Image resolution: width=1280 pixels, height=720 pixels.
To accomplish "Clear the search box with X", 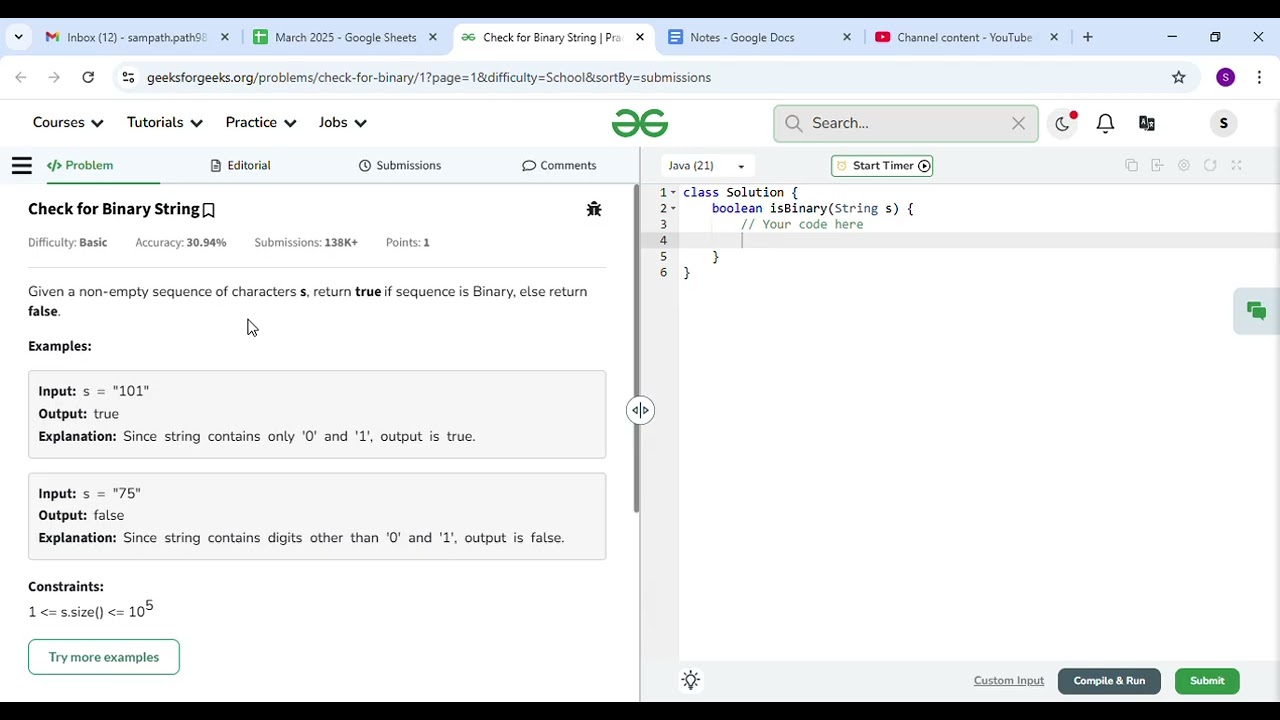I will tap(1018, 123).
